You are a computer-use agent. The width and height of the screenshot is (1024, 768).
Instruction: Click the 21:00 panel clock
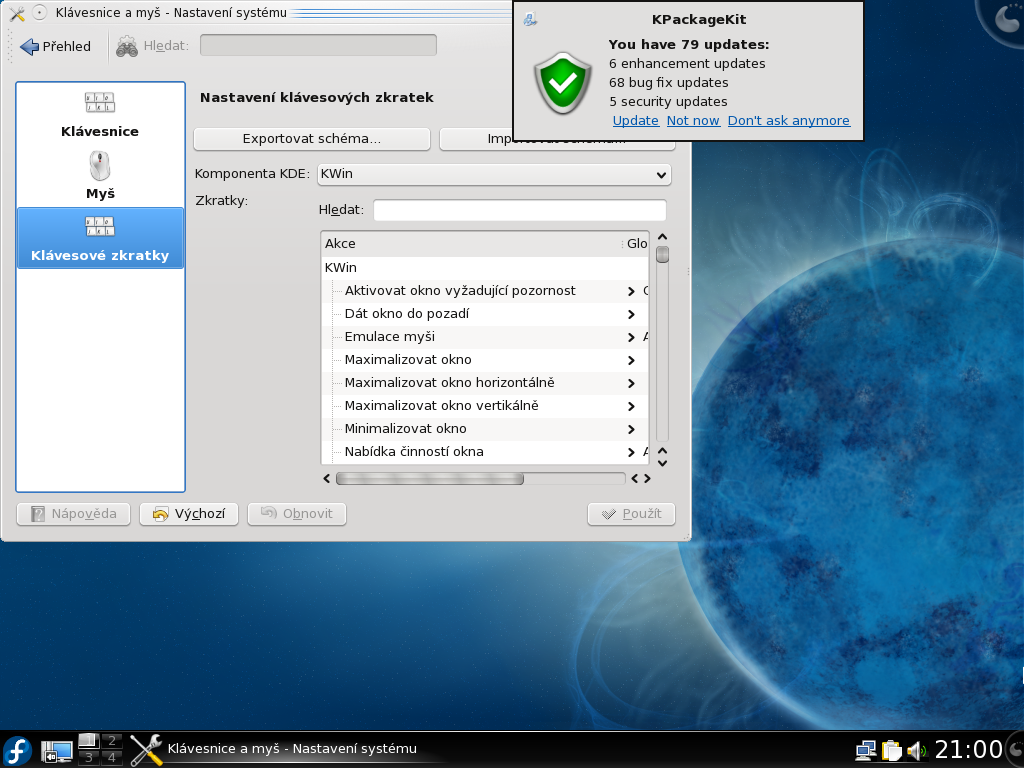point(968,749)
